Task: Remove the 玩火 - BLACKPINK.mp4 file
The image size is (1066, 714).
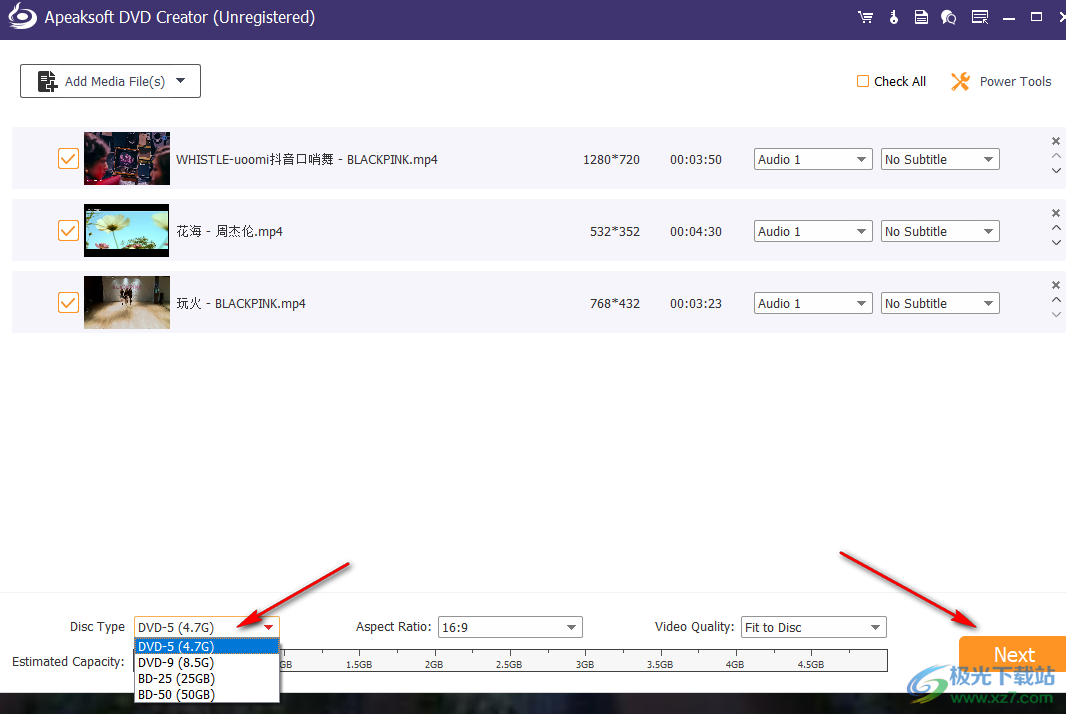Action: (1056, 285)
